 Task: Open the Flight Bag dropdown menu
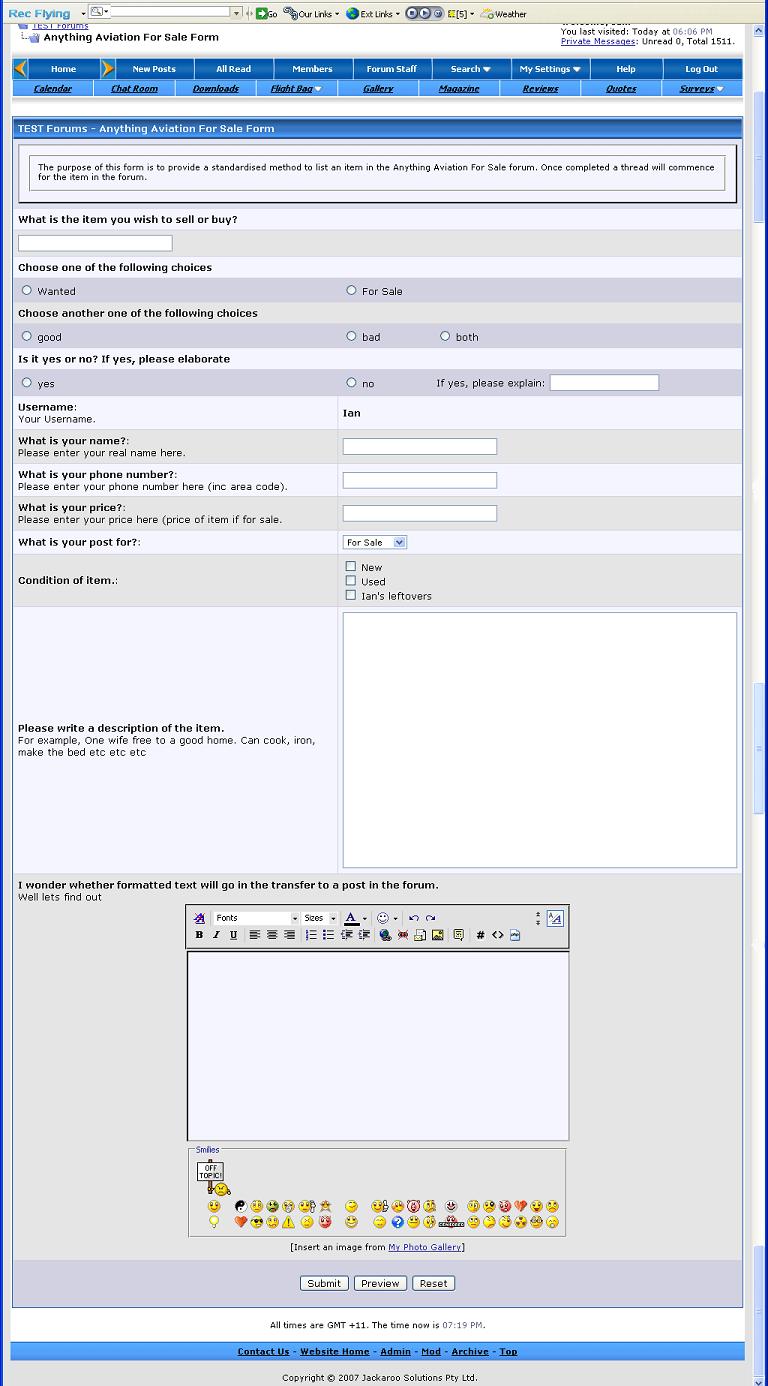296,88
